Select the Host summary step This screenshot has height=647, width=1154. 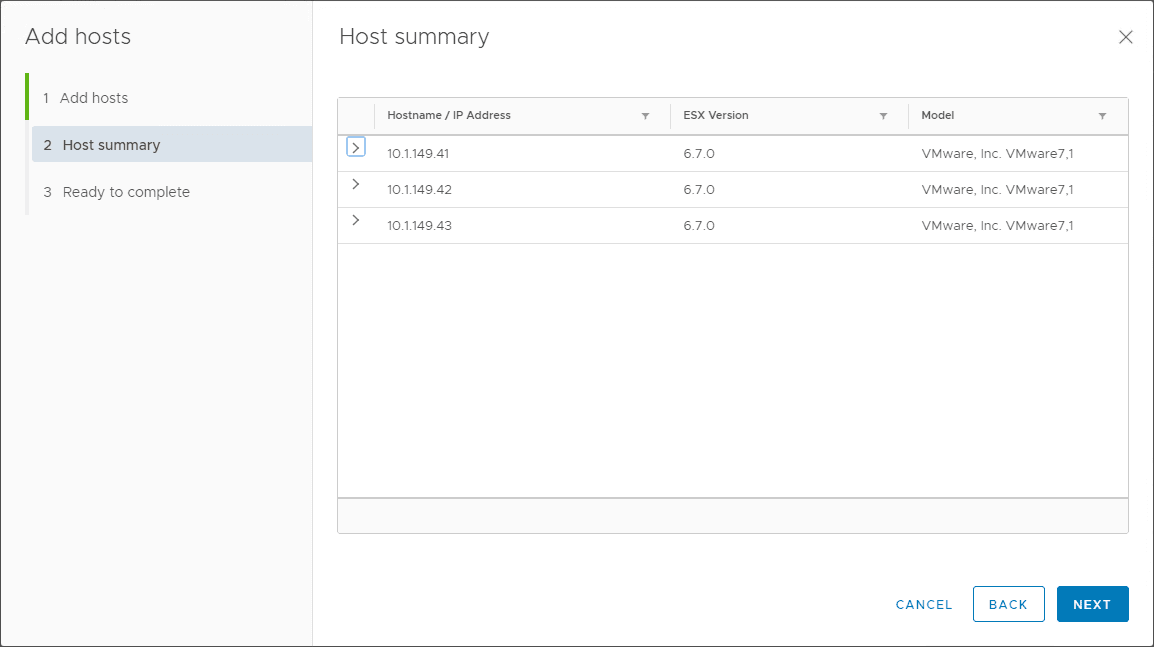111,145
